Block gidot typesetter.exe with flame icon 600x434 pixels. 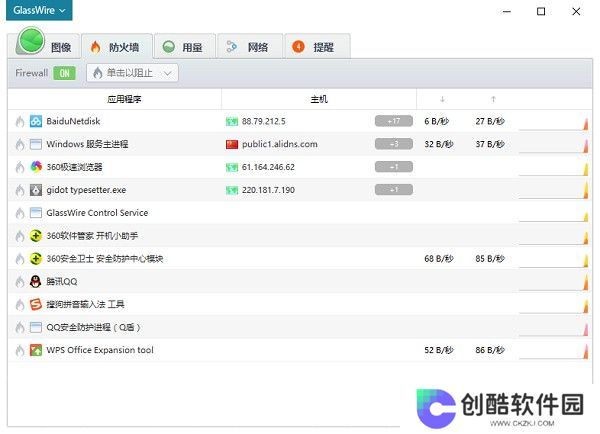(x=20, y=190)
